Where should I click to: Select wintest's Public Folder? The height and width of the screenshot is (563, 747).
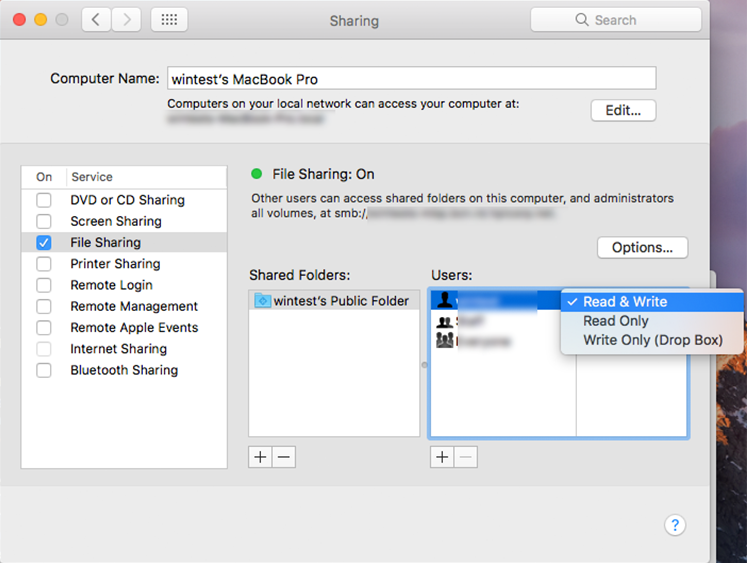pyautogui.click(x=341, y=301)
